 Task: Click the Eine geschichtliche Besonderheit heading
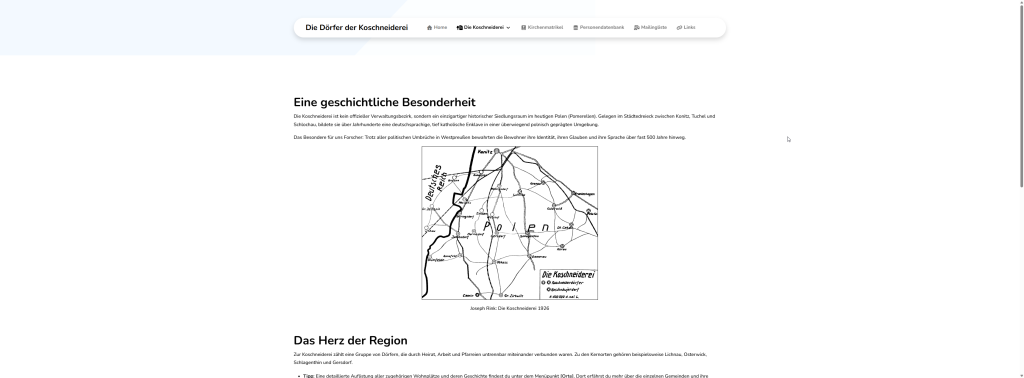tap(385, 102)
